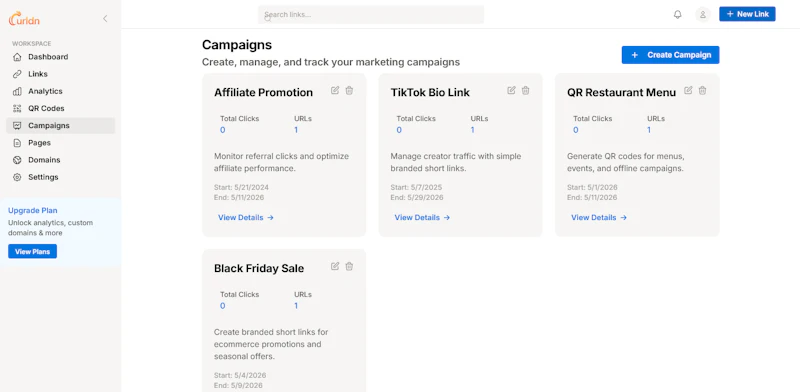Go to Links in sidebar

click(x=61, y=74)
